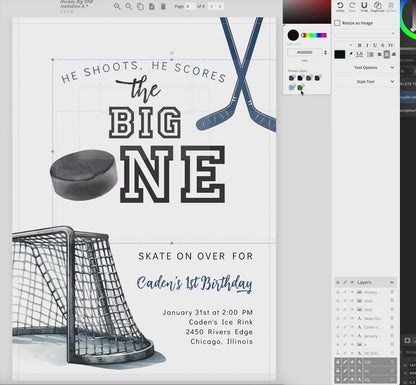The image size is (416, 385).
Task: Click the zoom out magnifier icon
Action: coord(129,6)
